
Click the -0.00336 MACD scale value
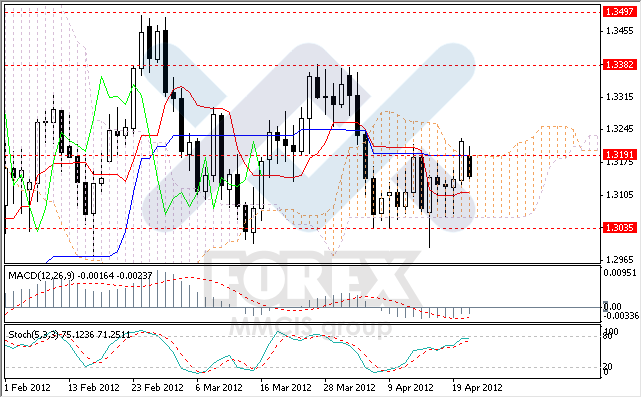(x=621, y=316)
